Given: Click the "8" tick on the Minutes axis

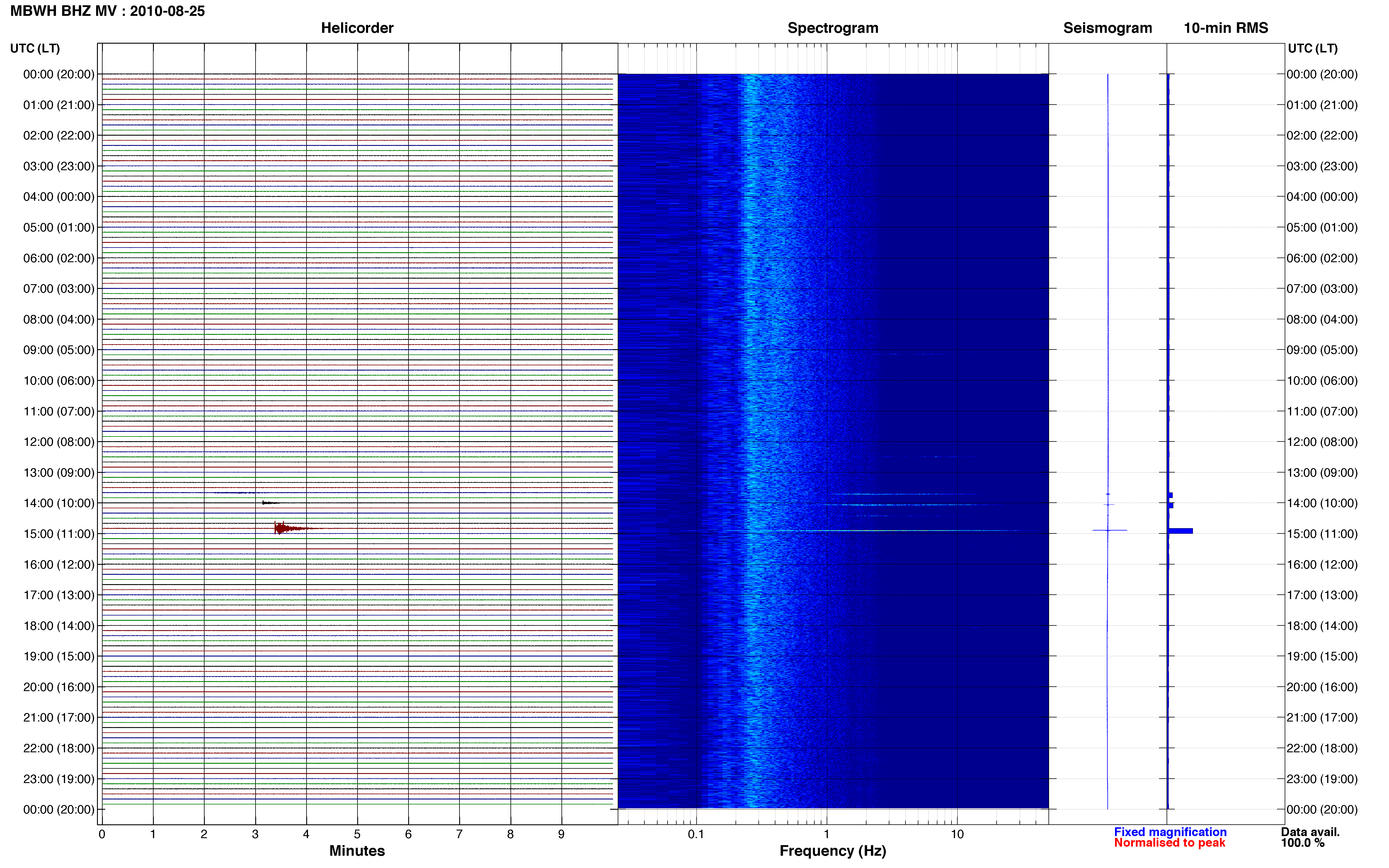Looking at the screenshot, I should [510, 834].
